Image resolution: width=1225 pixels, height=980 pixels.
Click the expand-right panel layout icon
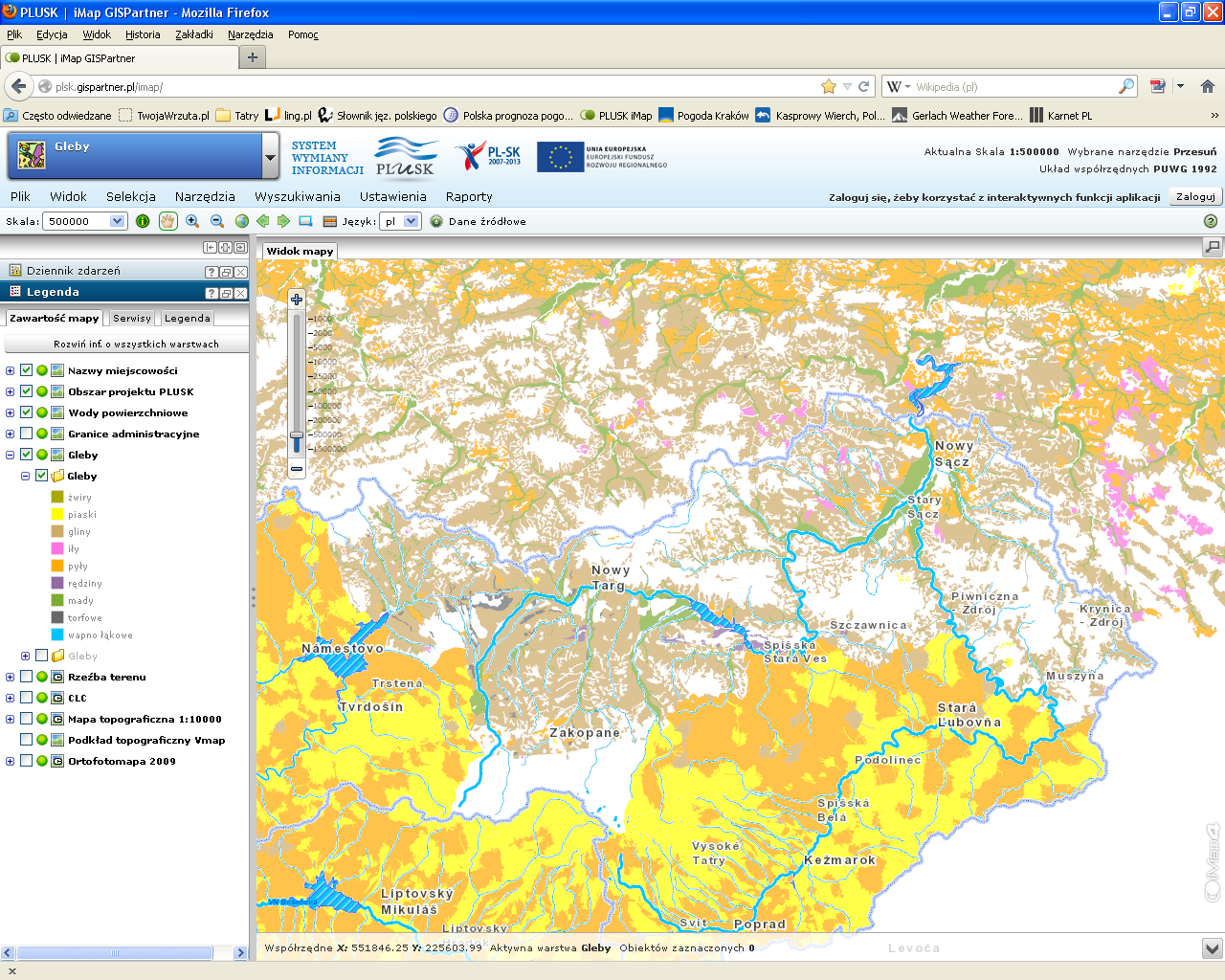point(240,247)
